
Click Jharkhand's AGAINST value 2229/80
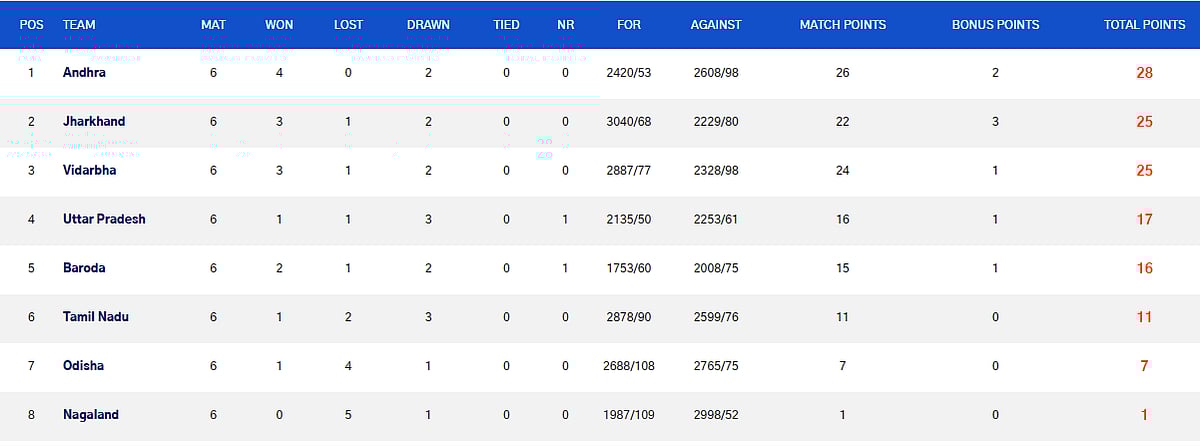[715, 122]
